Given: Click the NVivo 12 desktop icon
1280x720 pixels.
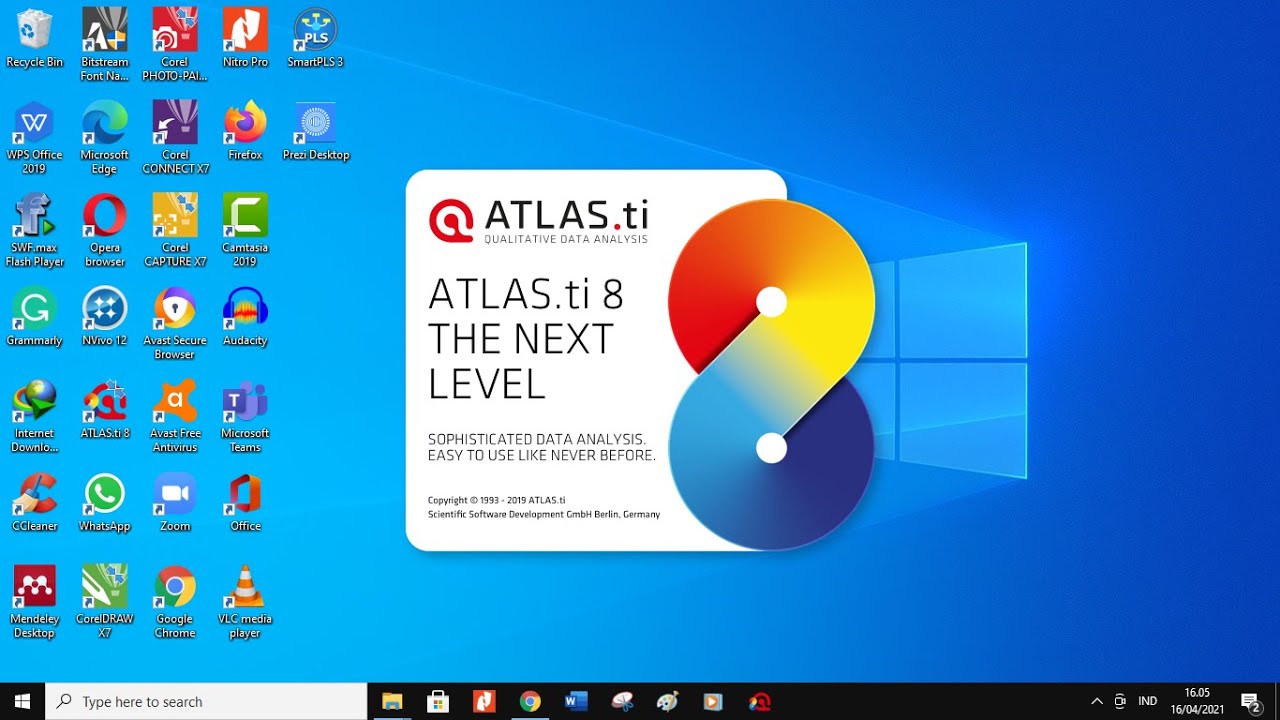Looking at the screenshot, I should click(x=105, y=317).
